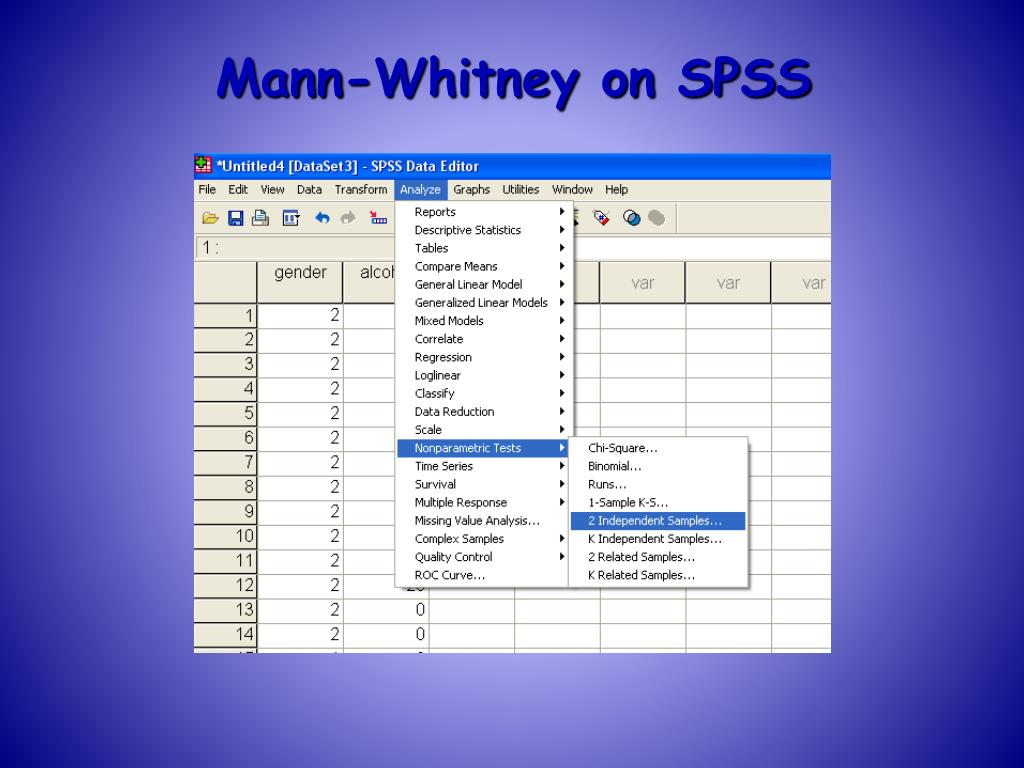Expand the Correlate submenu
The height and width of the screenshot is (768, 1024).
[x=484, y=339]
